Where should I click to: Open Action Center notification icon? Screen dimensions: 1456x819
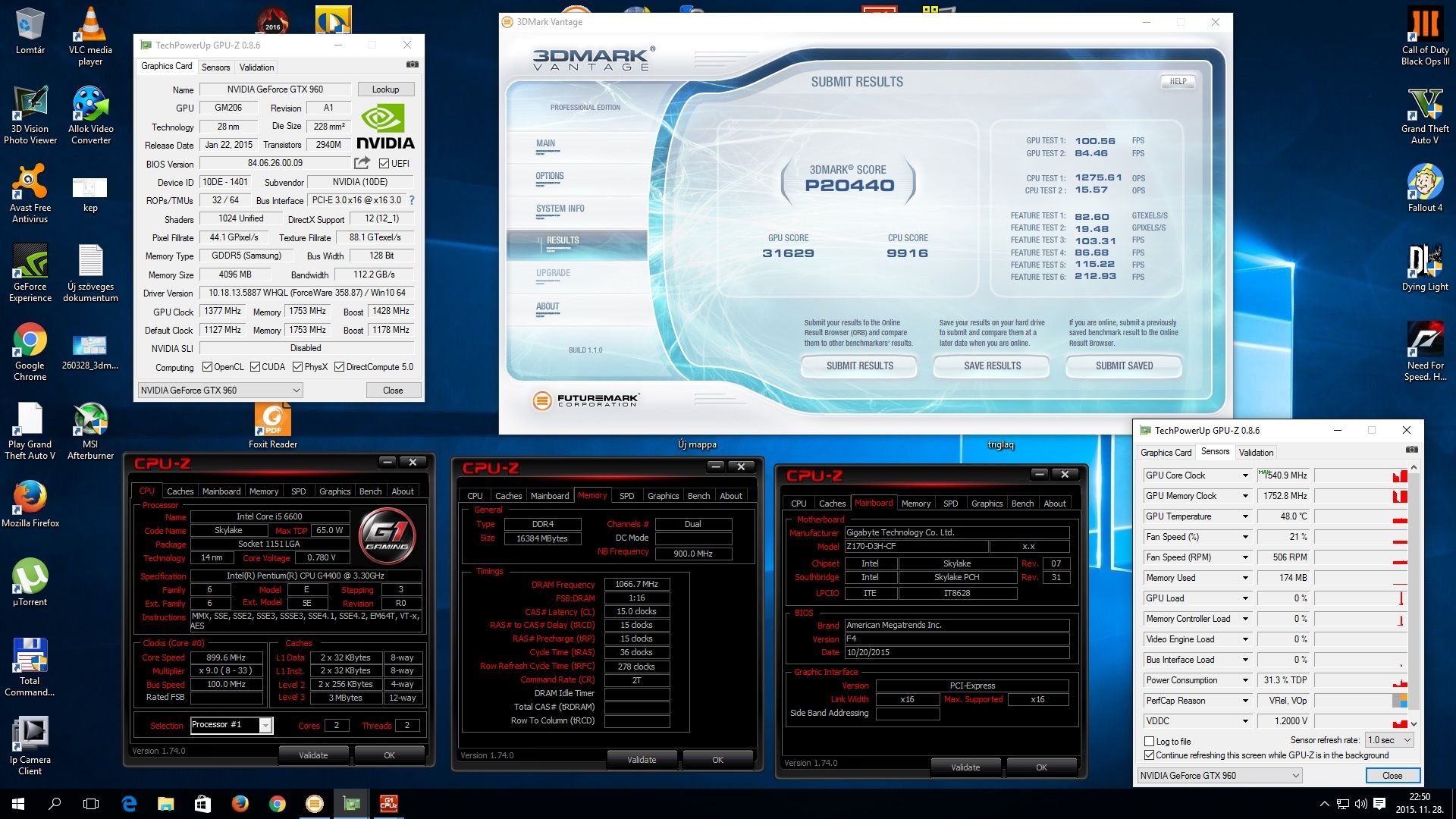[1379, 804]
